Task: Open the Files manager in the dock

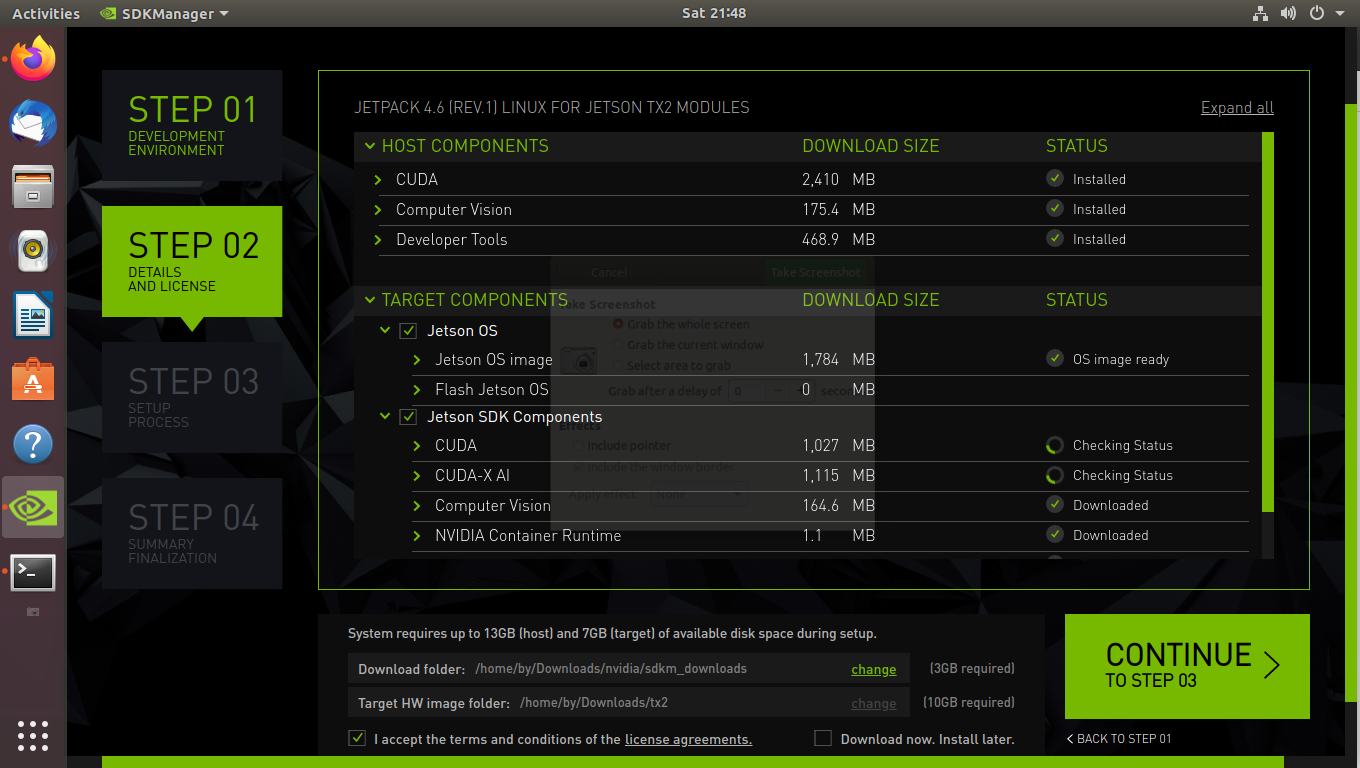Action: click(x=33, y=187)
